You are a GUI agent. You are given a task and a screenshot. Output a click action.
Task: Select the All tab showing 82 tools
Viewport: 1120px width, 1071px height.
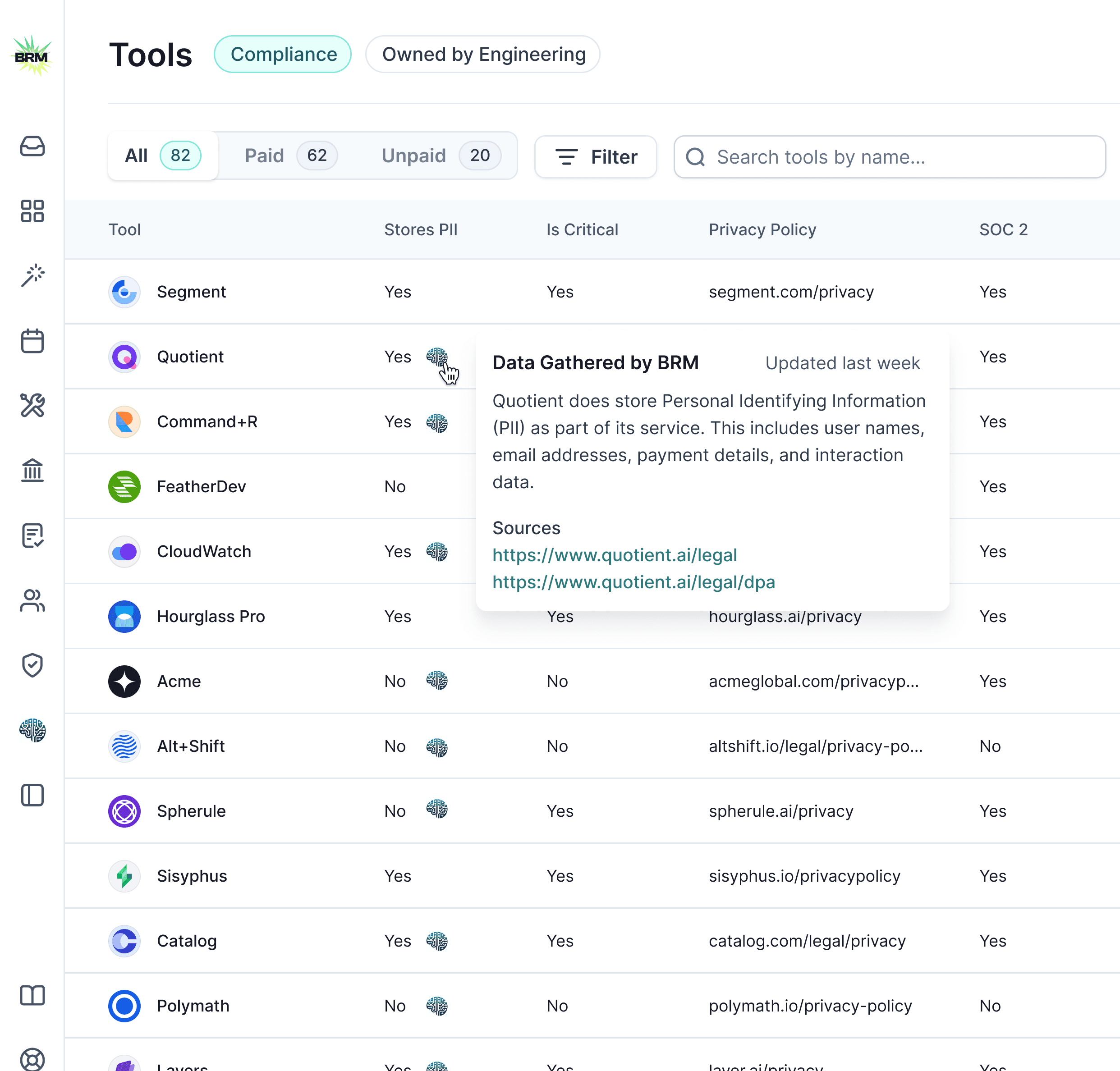coord(161,155)
